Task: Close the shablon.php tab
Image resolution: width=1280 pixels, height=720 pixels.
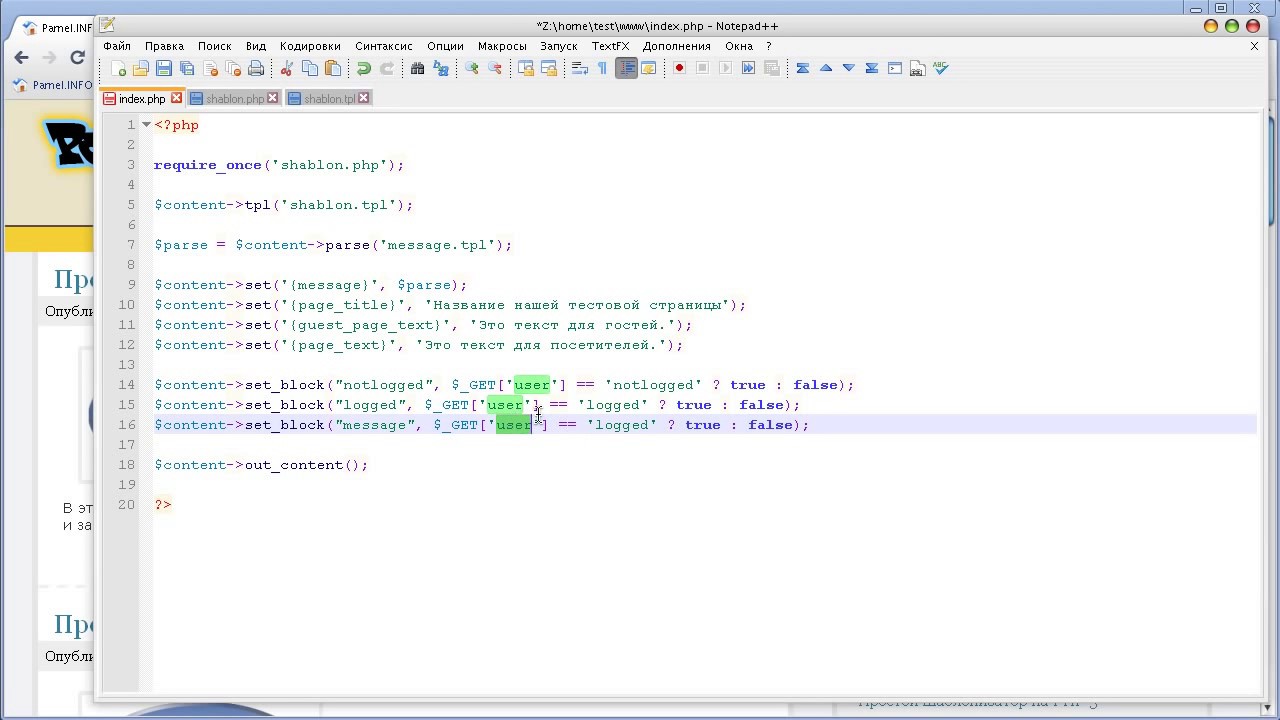Action: tap(273, 98)
